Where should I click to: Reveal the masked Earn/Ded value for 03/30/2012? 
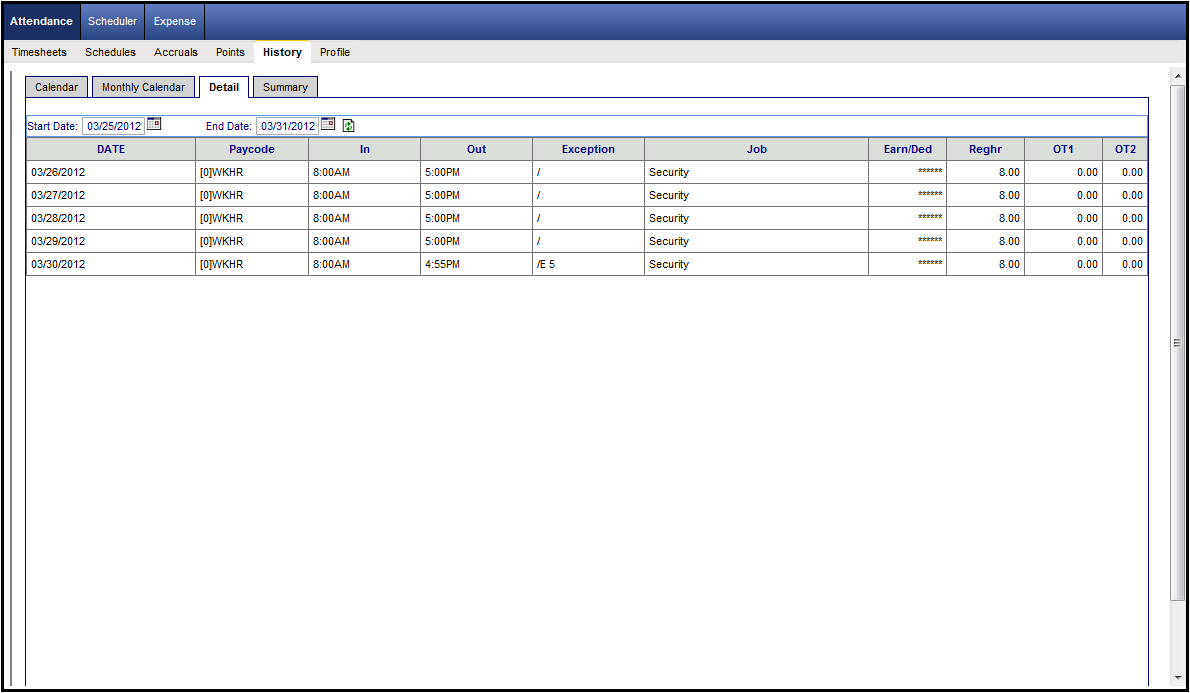pos(929,264)
